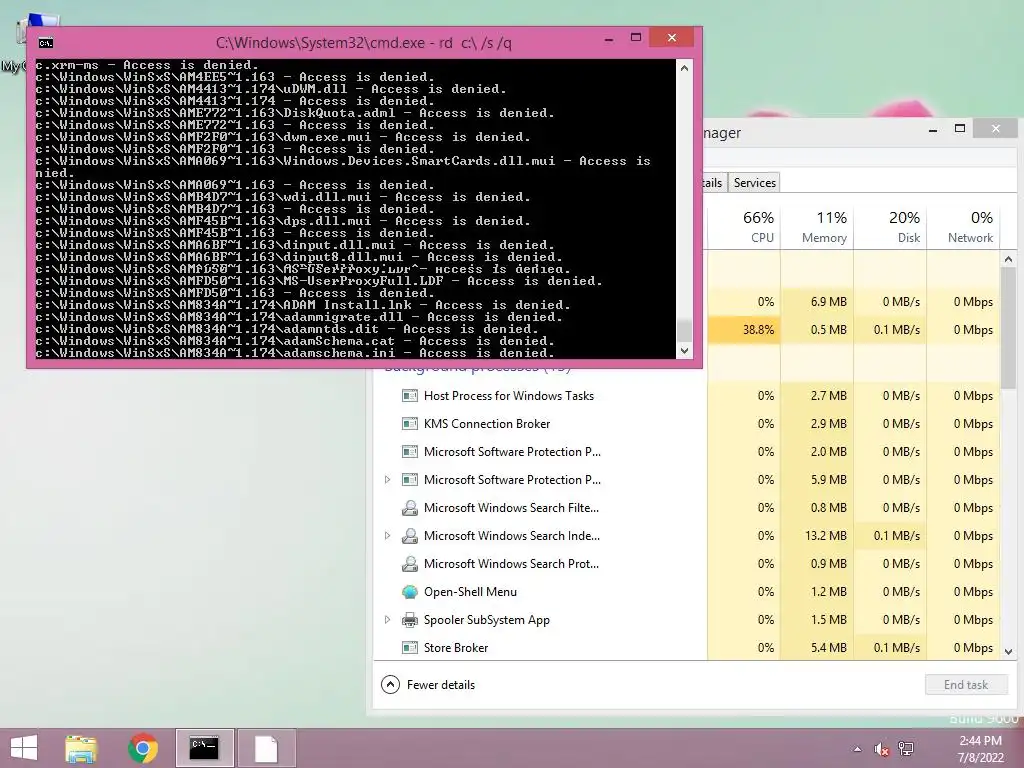Open the network tray icon

(x=906, y=749)
